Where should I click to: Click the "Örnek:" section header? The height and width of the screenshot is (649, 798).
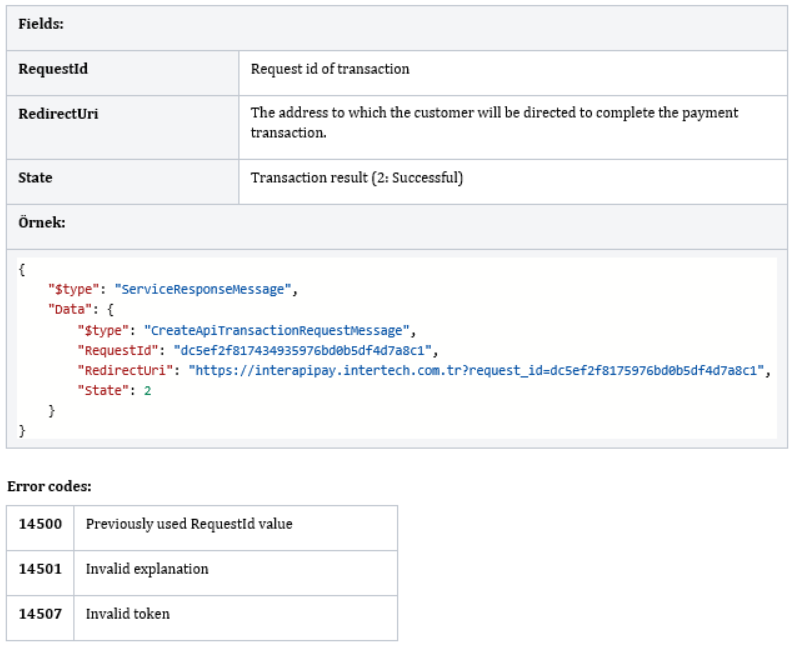pos(41,223)
